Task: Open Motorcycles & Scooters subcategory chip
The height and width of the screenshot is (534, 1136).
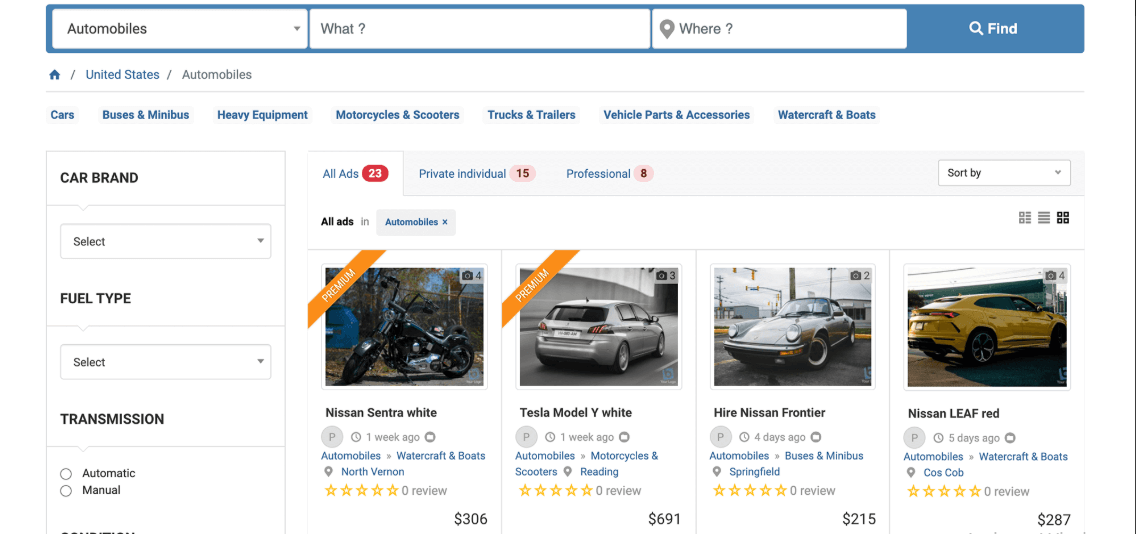Action: [x=398, y=114]
